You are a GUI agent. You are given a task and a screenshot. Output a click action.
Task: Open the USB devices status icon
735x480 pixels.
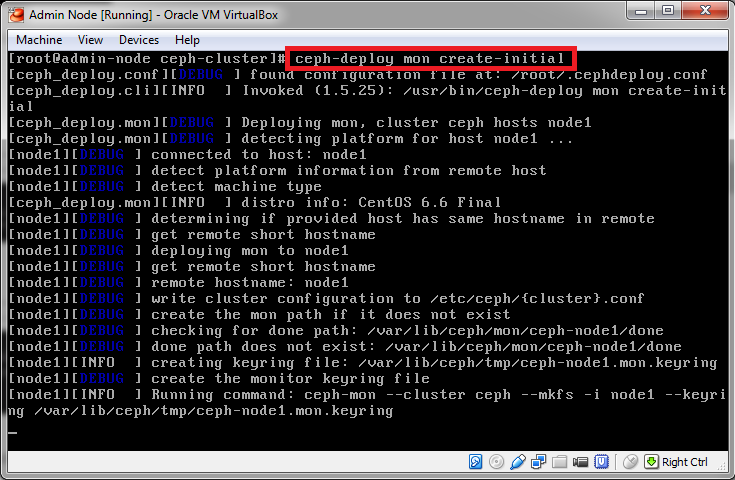click(518, 462)
